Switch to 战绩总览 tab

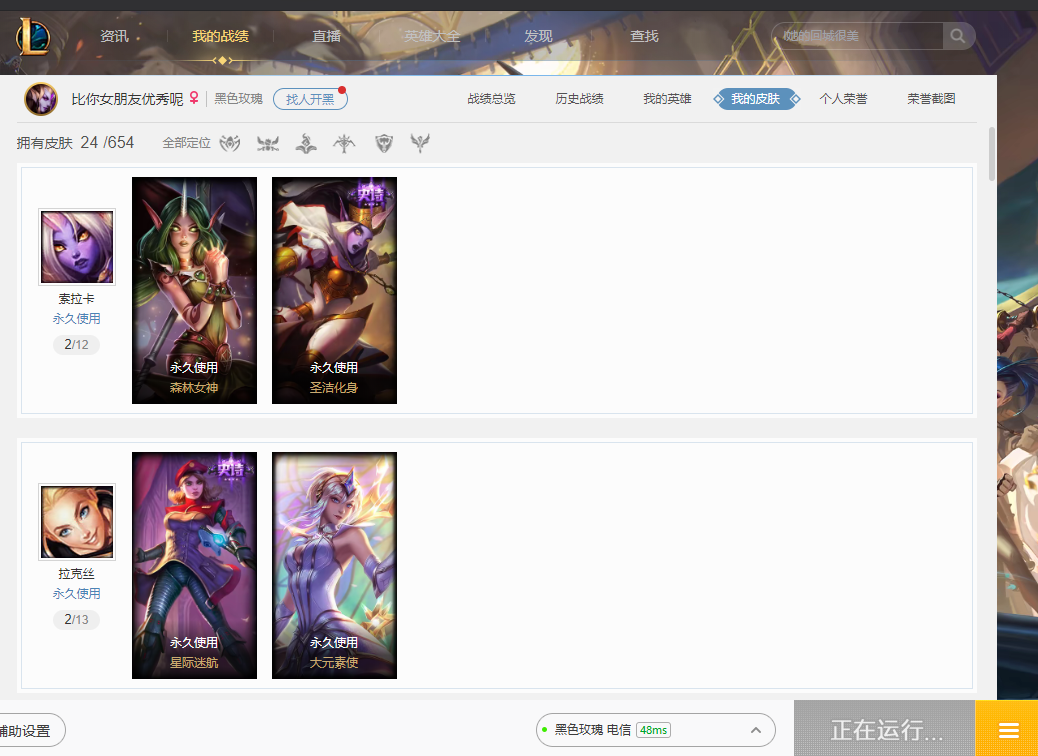(491, 99)
